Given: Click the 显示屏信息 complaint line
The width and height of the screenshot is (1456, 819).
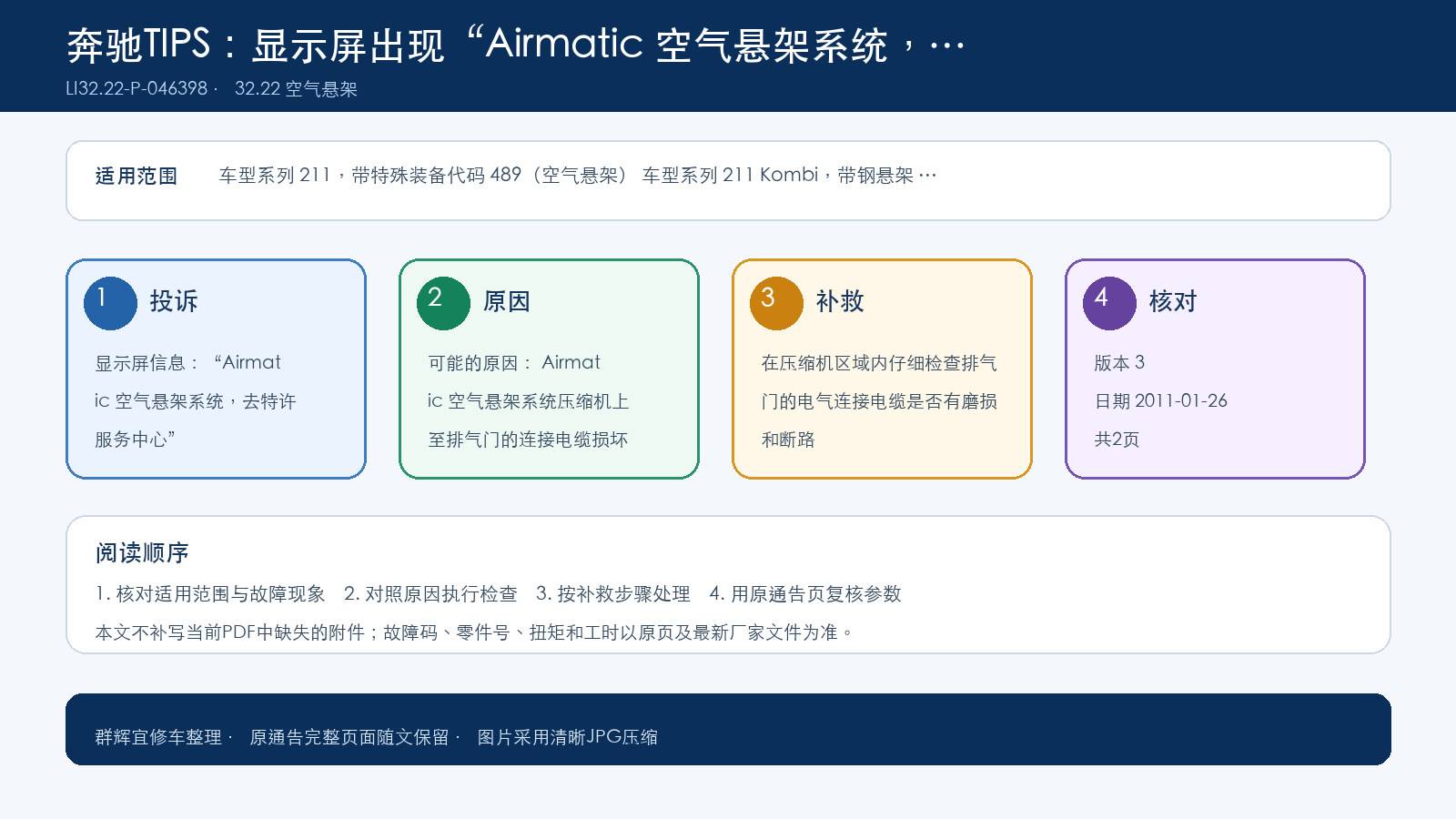Looking at the screenshot, I should click(x=188, y=362).
